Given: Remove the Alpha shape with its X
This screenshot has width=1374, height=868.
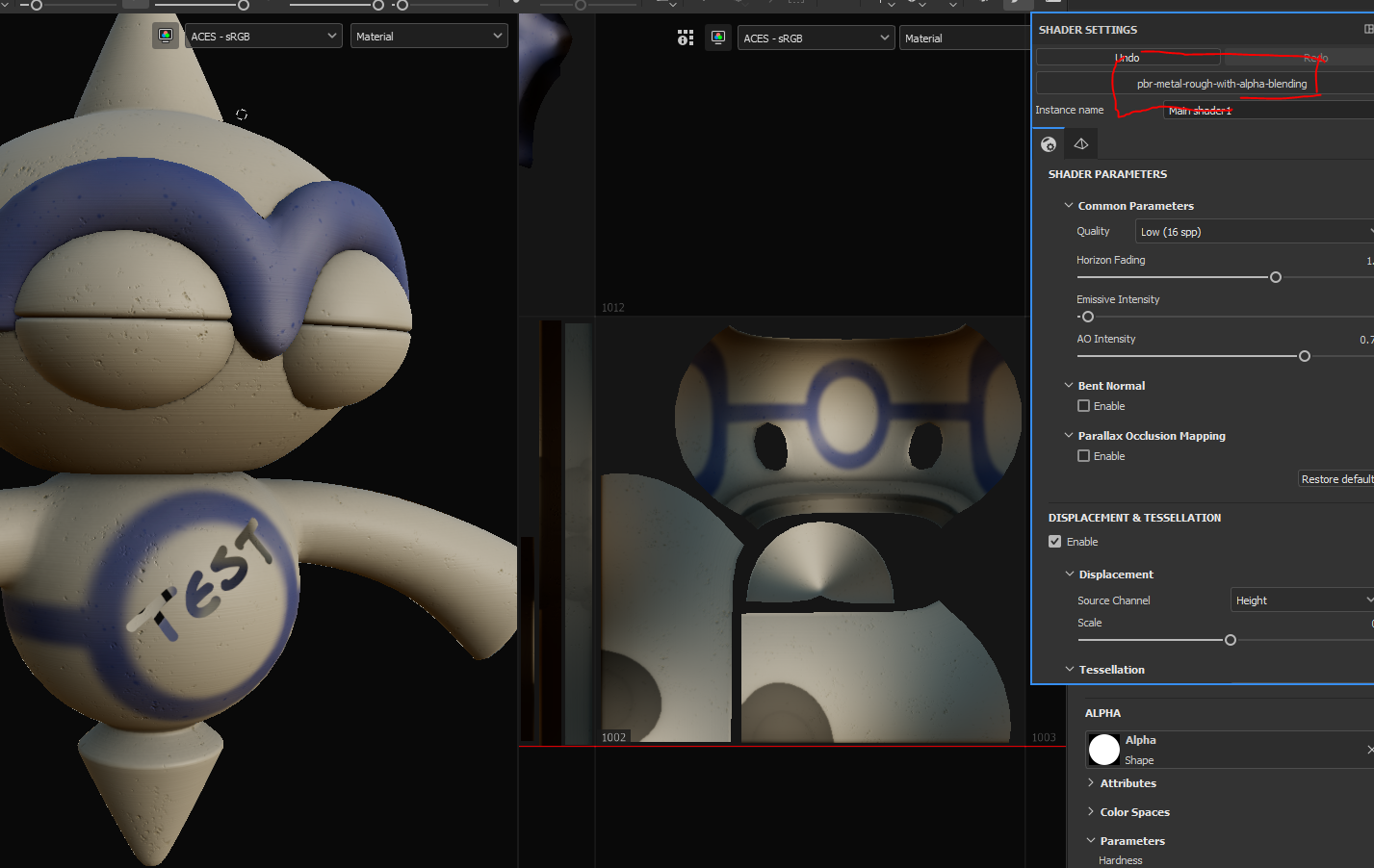Looking at the screenshot, I should [1369, 749].
